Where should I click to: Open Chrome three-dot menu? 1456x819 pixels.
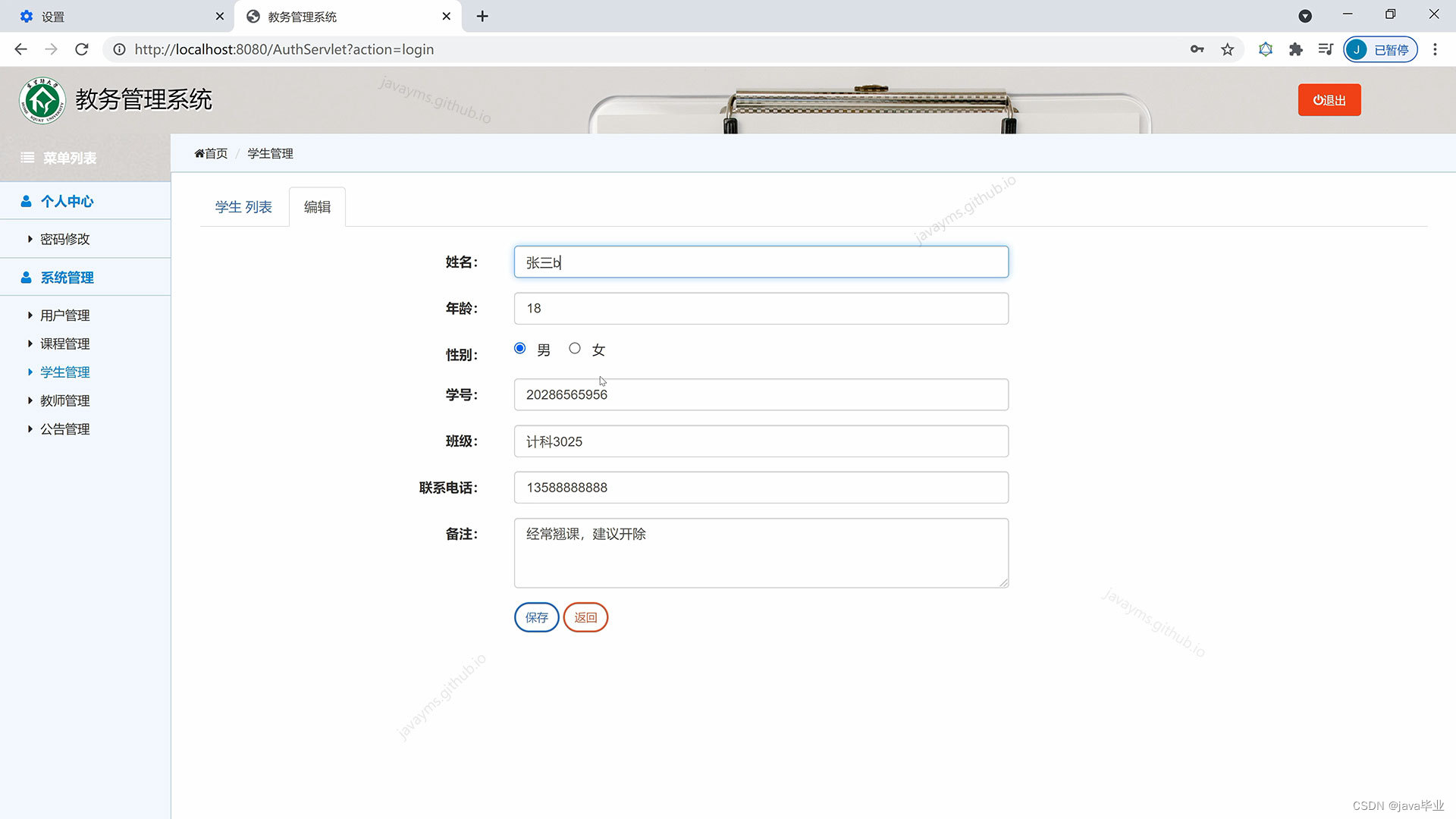tap(1434, 49)
